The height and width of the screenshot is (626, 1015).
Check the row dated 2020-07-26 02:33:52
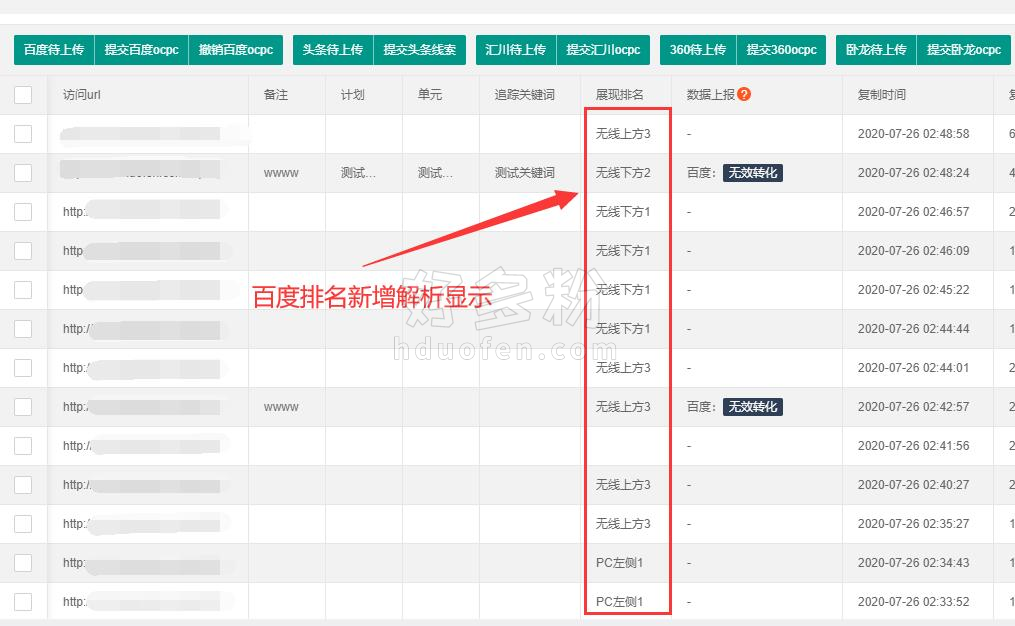pyautogui.click(x=23, y=601)
